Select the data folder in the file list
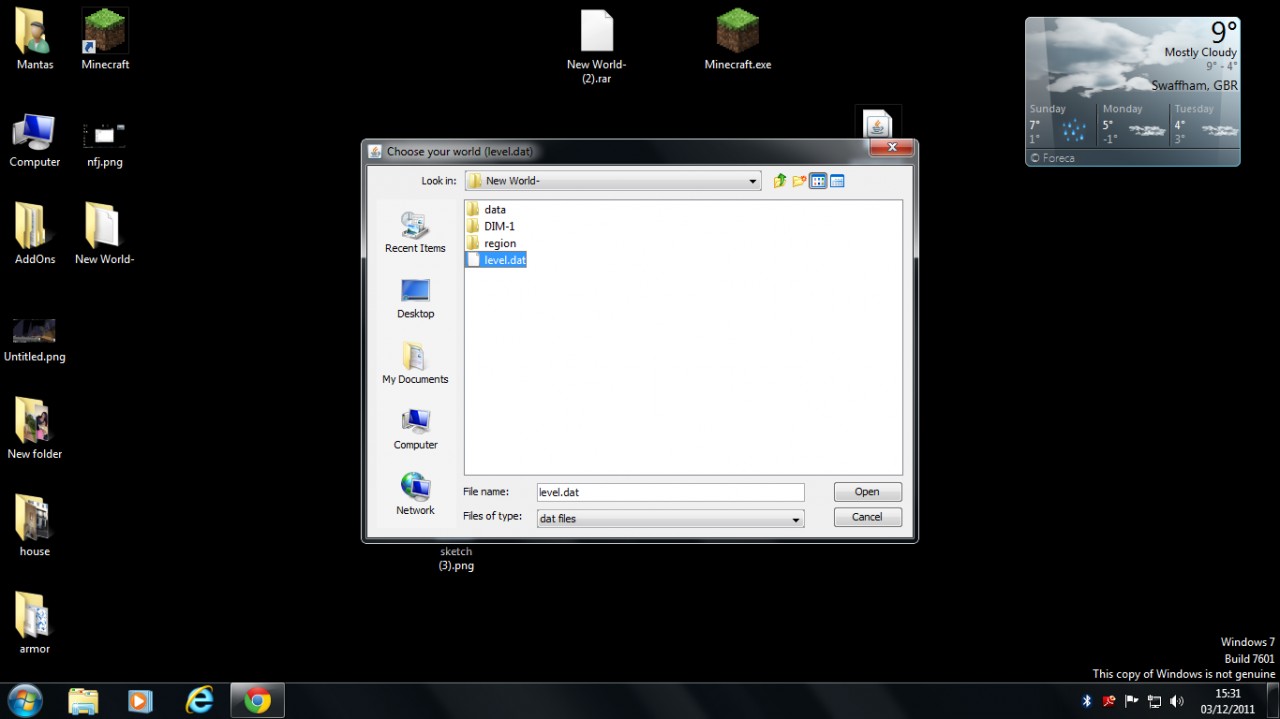 [486, 210]
